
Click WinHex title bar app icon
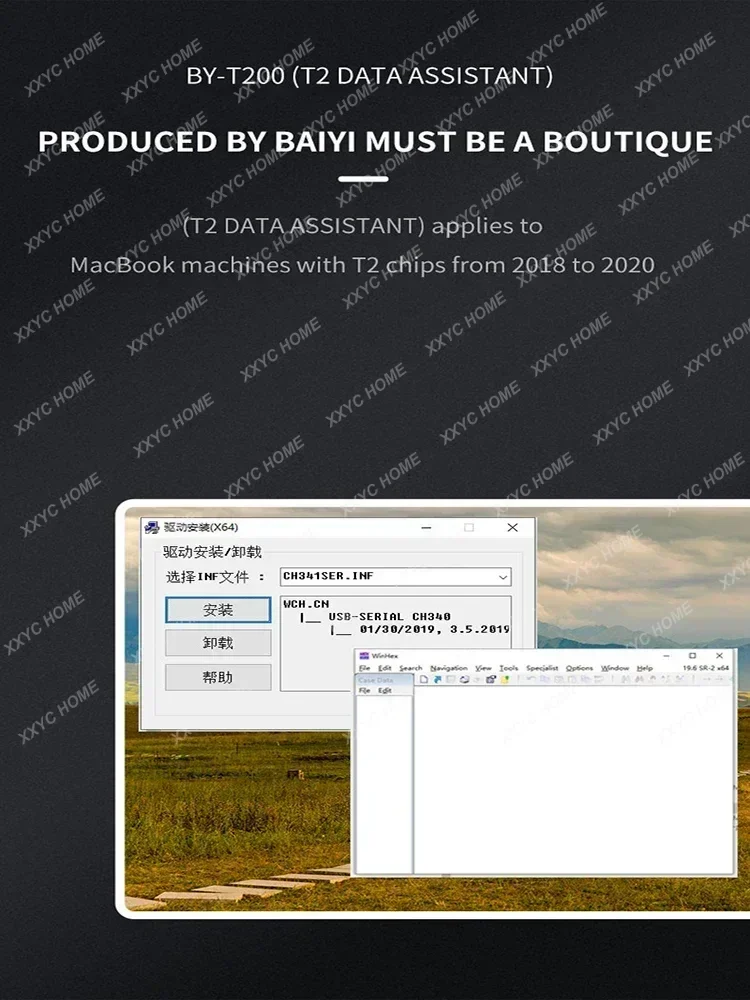pos(364,656)
